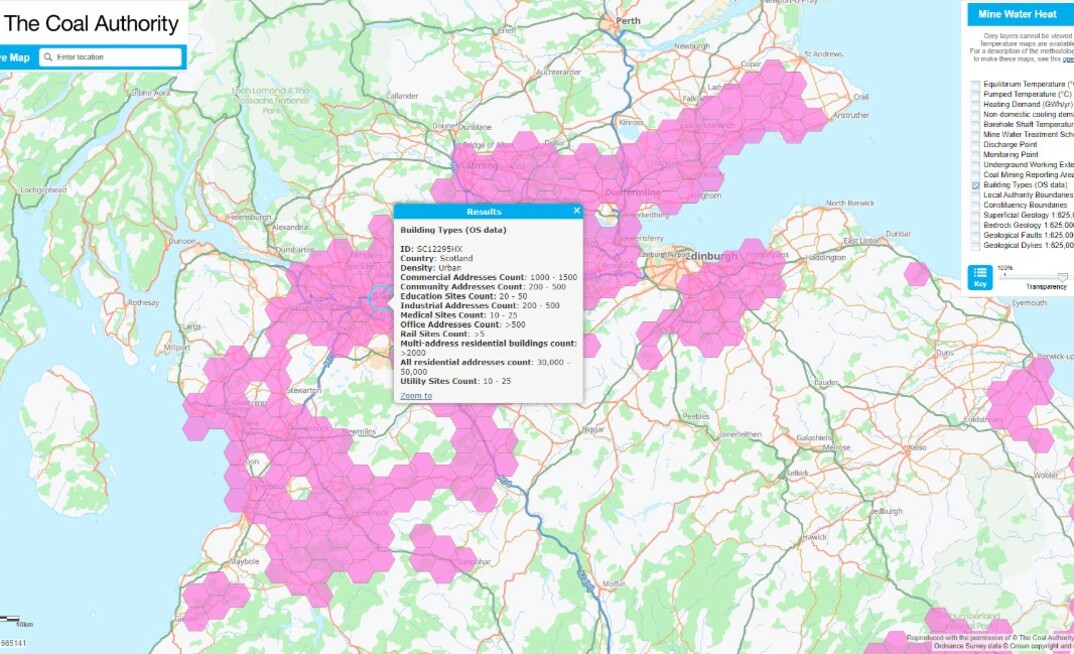1074x654 pixels.
Task: Click the Transparency slider handle
Action: pos(1062,277)
